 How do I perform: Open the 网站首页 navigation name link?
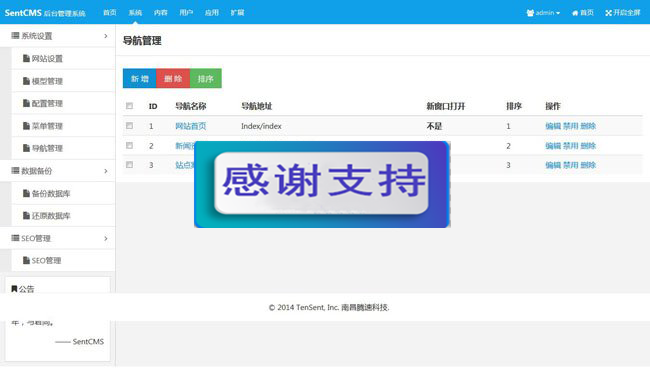coord(191,126)
